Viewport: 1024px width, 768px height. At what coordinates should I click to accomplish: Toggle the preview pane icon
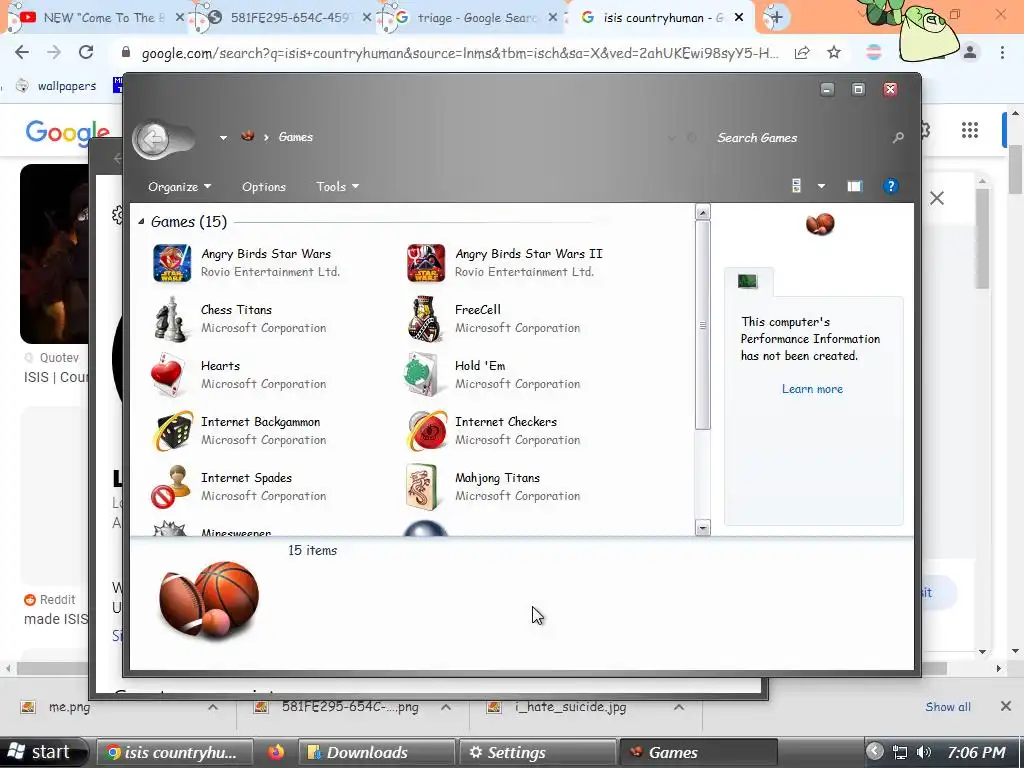pos(854,187)
